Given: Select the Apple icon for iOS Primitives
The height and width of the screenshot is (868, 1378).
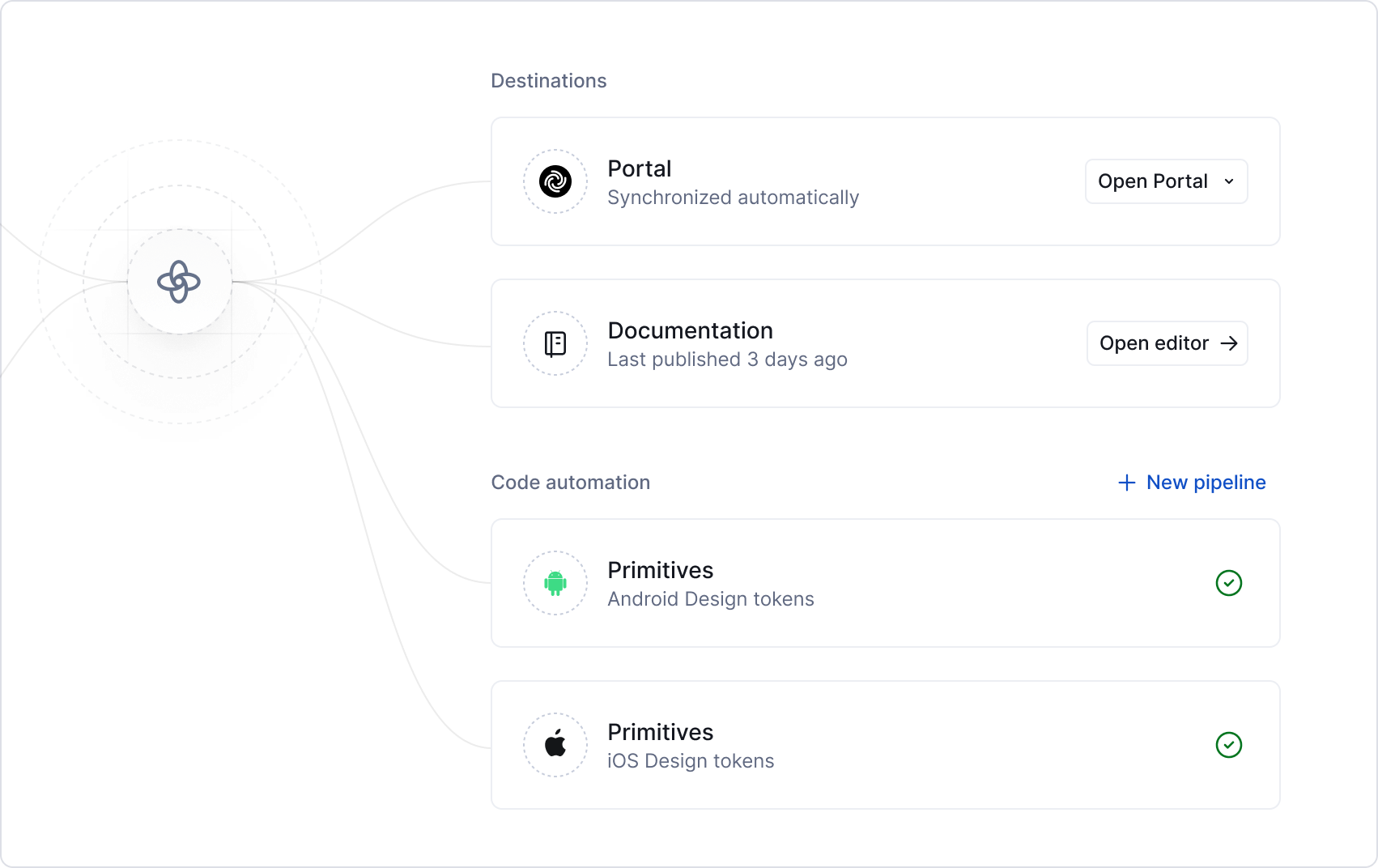Looking at the screenshot, I should coord(555,745).
